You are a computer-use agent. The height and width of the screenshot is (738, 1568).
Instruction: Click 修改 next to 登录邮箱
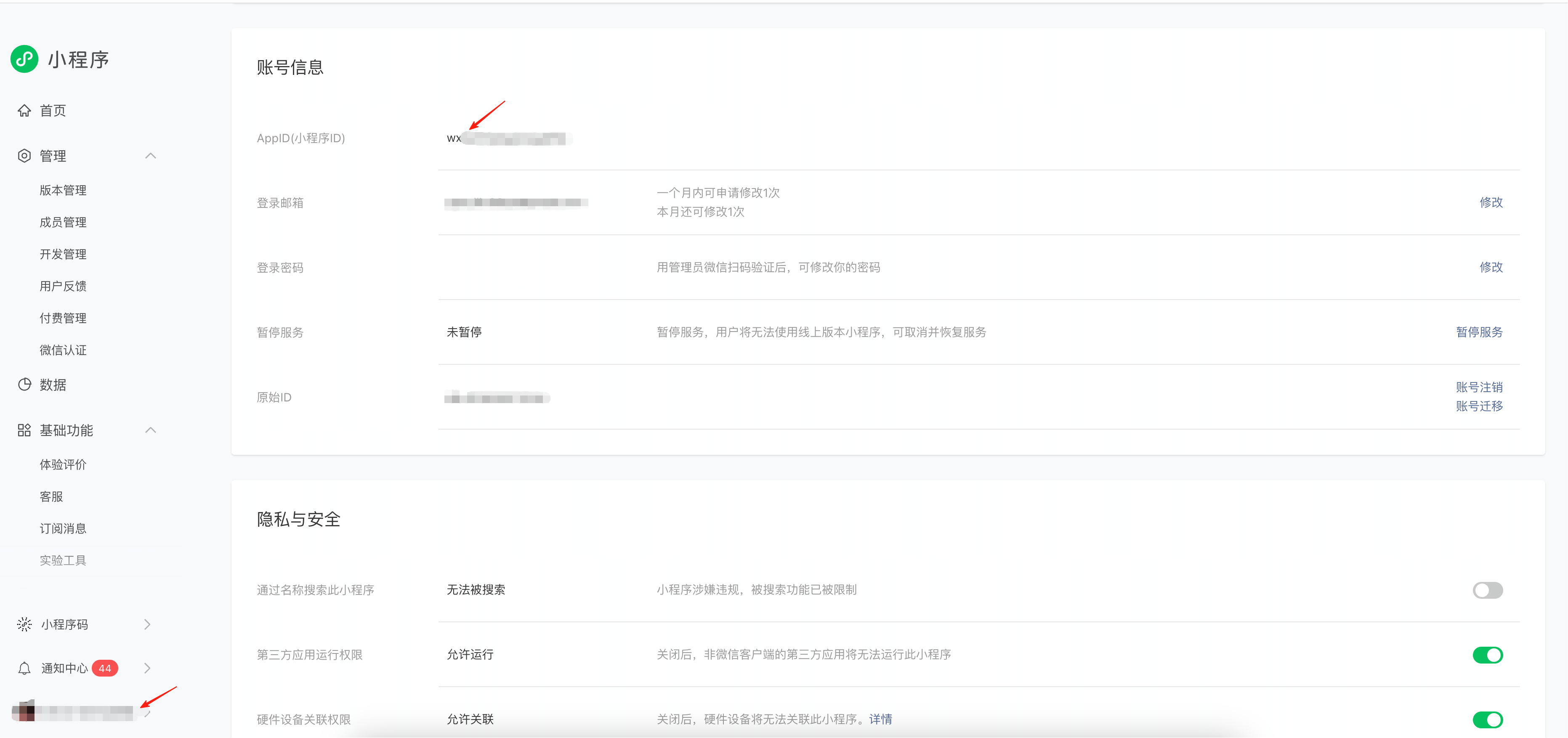pos(1491,202)
